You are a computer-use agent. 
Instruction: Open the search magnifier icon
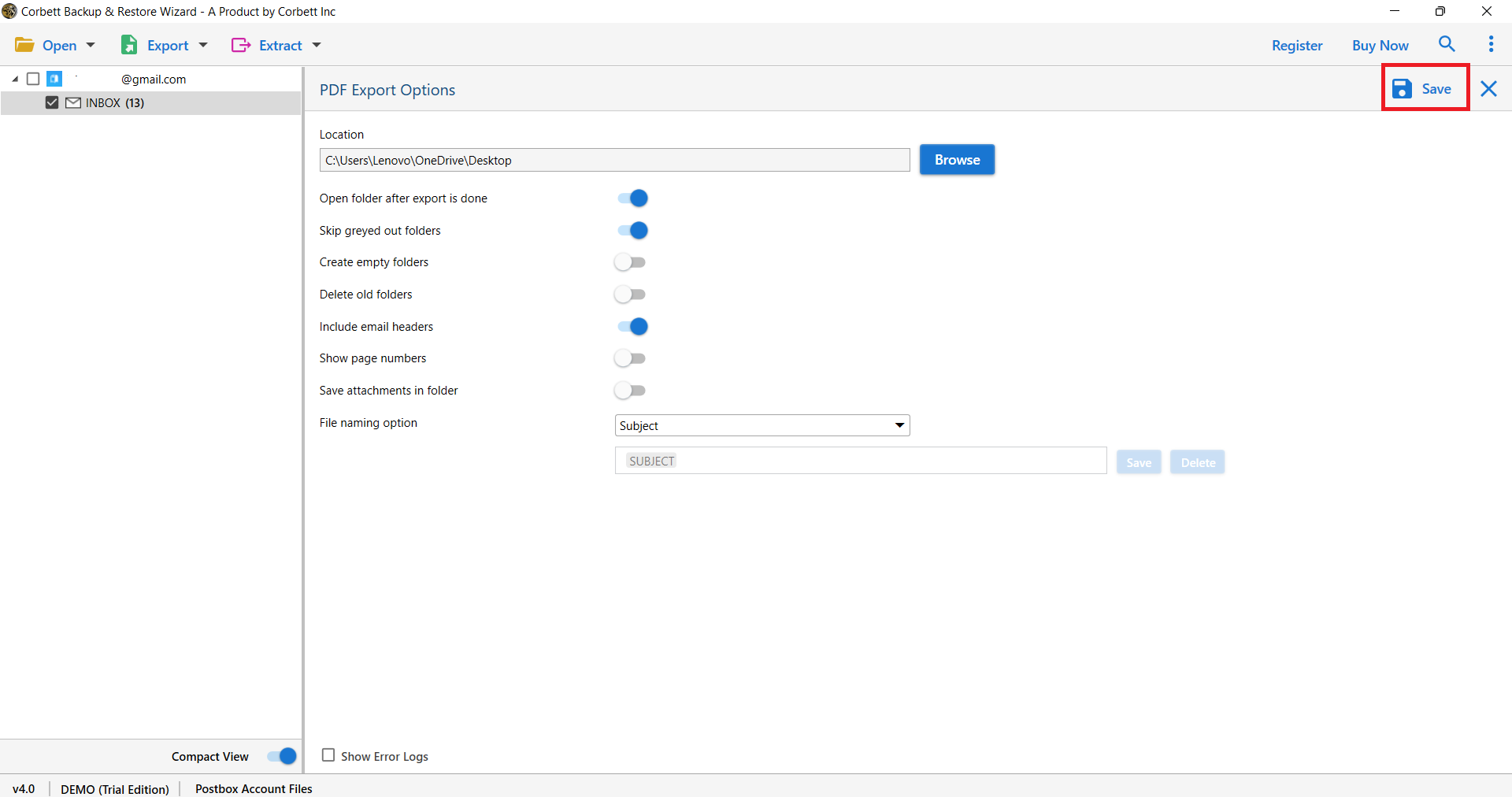coord(1447,44)
